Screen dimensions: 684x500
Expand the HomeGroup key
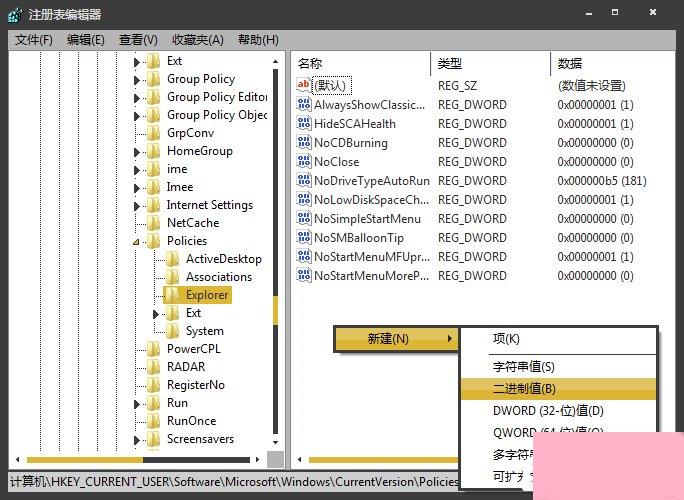point(137,152)
